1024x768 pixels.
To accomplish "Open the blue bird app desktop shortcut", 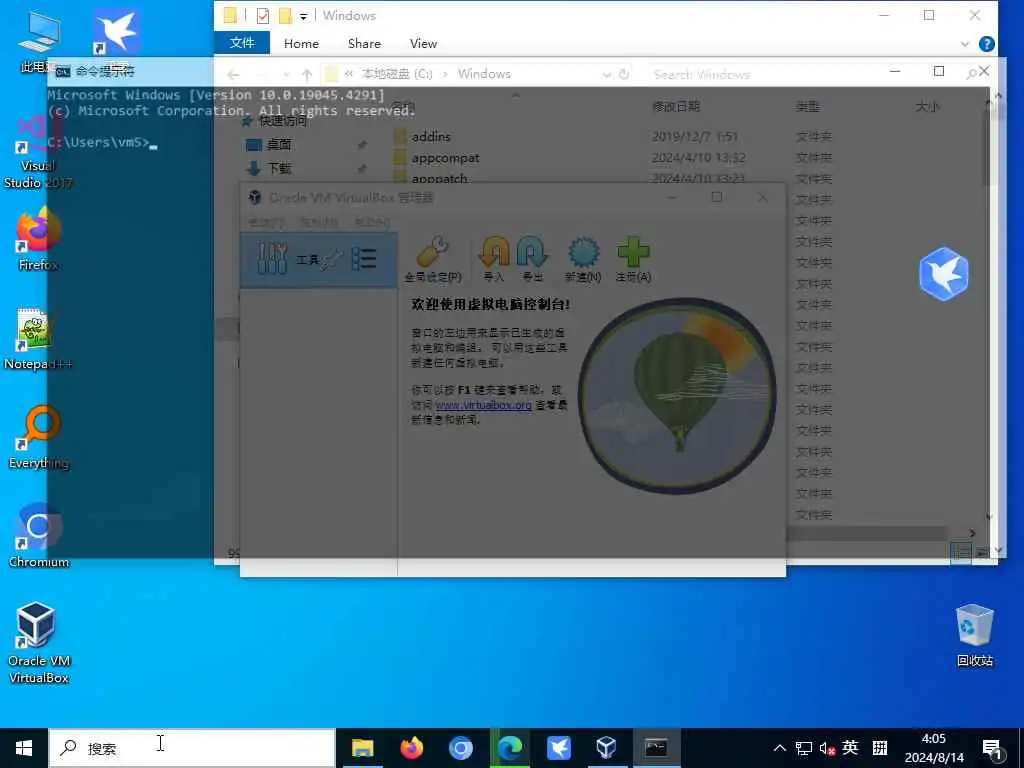I will pyautogui.click(x=116, y=33).
